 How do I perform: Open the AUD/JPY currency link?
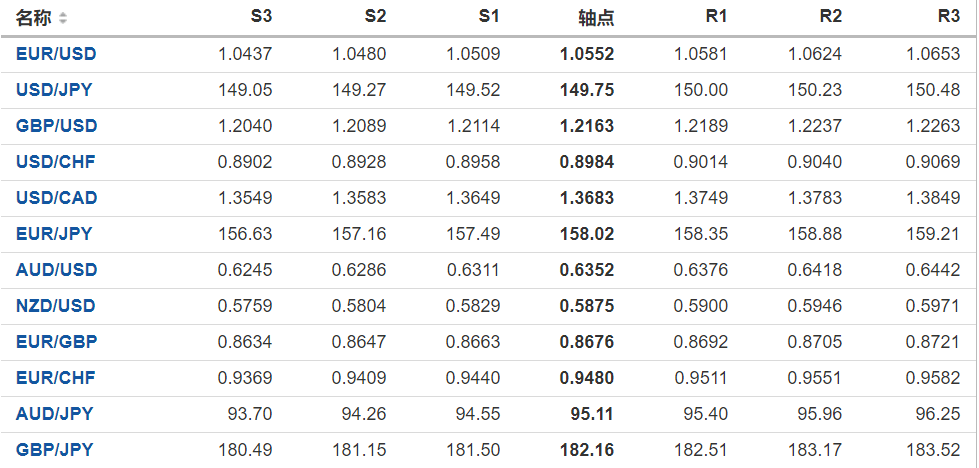click(54, 414)
